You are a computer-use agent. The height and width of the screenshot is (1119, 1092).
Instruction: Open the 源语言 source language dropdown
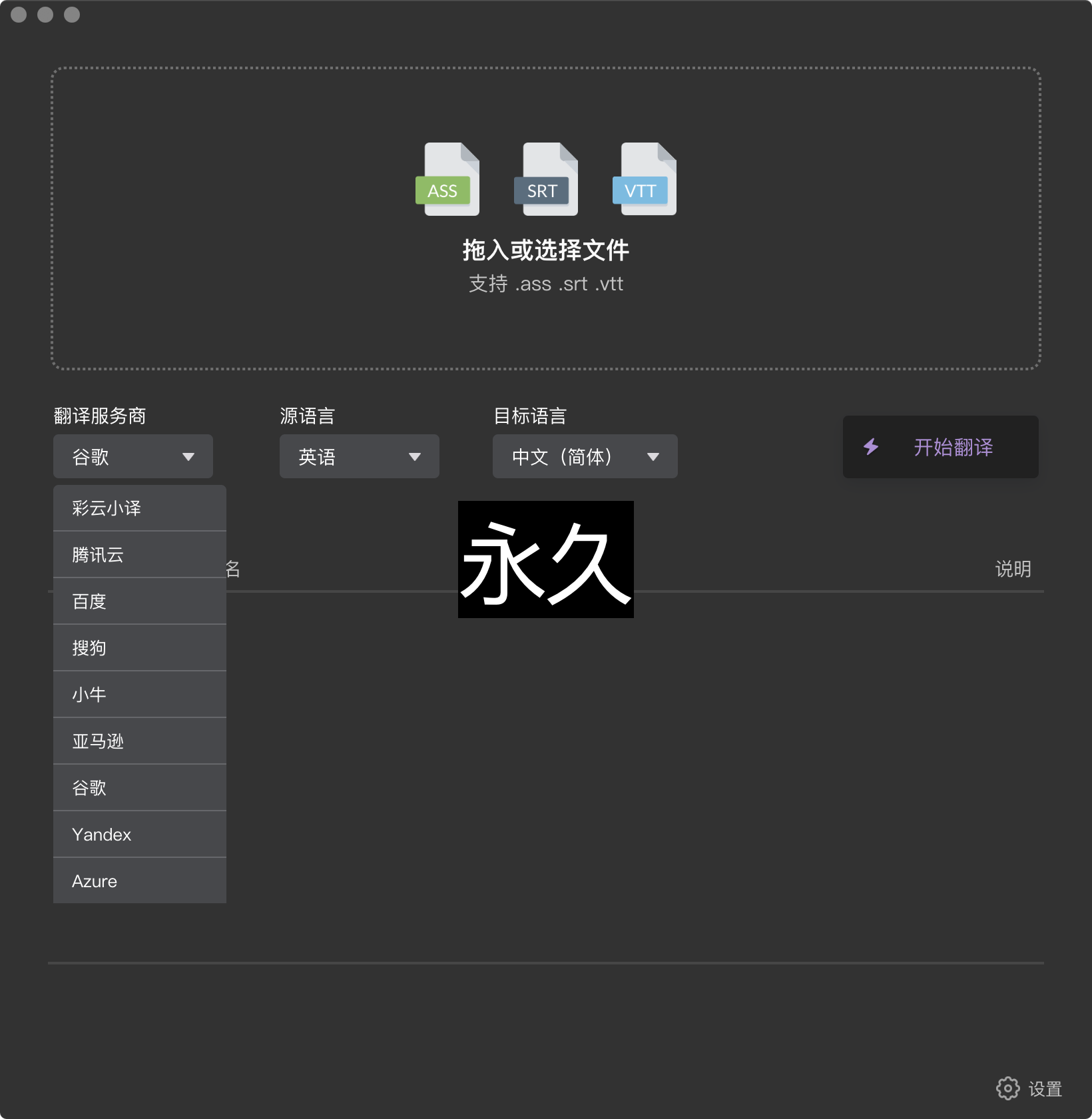360,456
